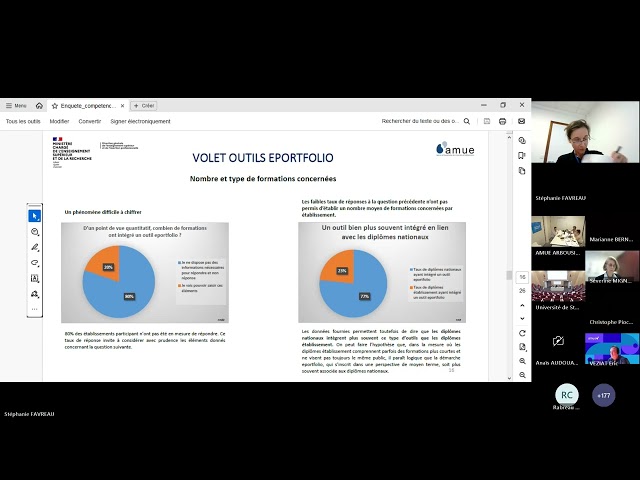
Task: Switch to the Enquete_competenc tab
Action: [x=88, y=106]
